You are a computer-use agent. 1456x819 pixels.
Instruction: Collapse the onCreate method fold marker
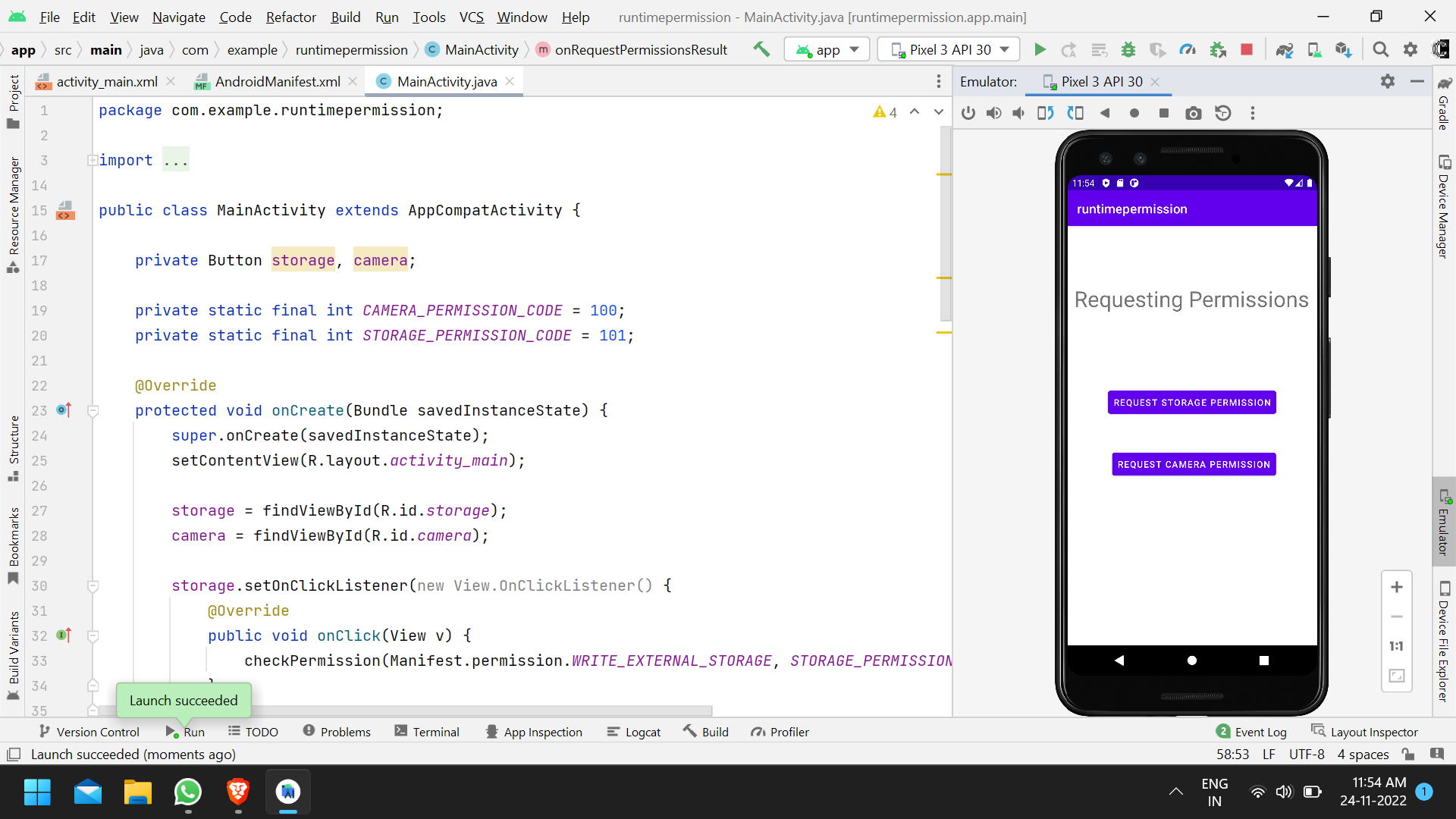pyautogui.click(x=93, y=411)
